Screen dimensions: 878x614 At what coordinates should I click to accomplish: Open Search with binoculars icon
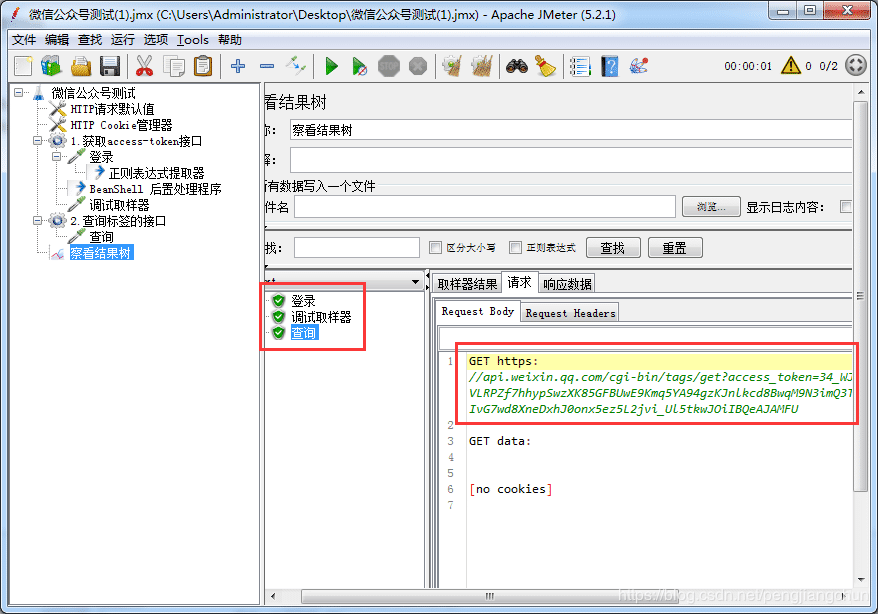coord(516,66)
